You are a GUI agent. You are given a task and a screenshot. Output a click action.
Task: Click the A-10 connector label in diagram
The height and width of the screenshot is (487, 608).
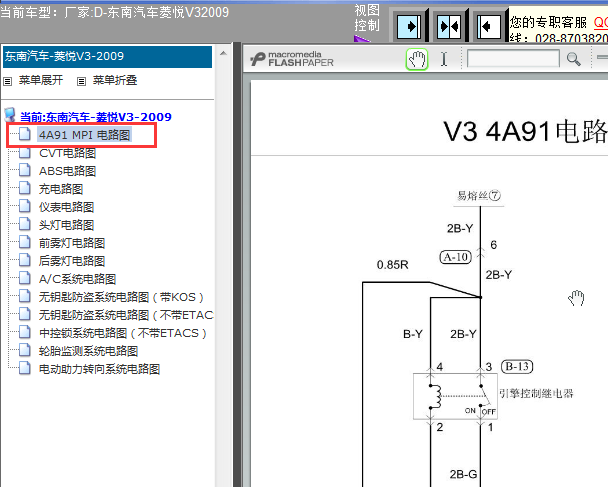click(455, 257)
